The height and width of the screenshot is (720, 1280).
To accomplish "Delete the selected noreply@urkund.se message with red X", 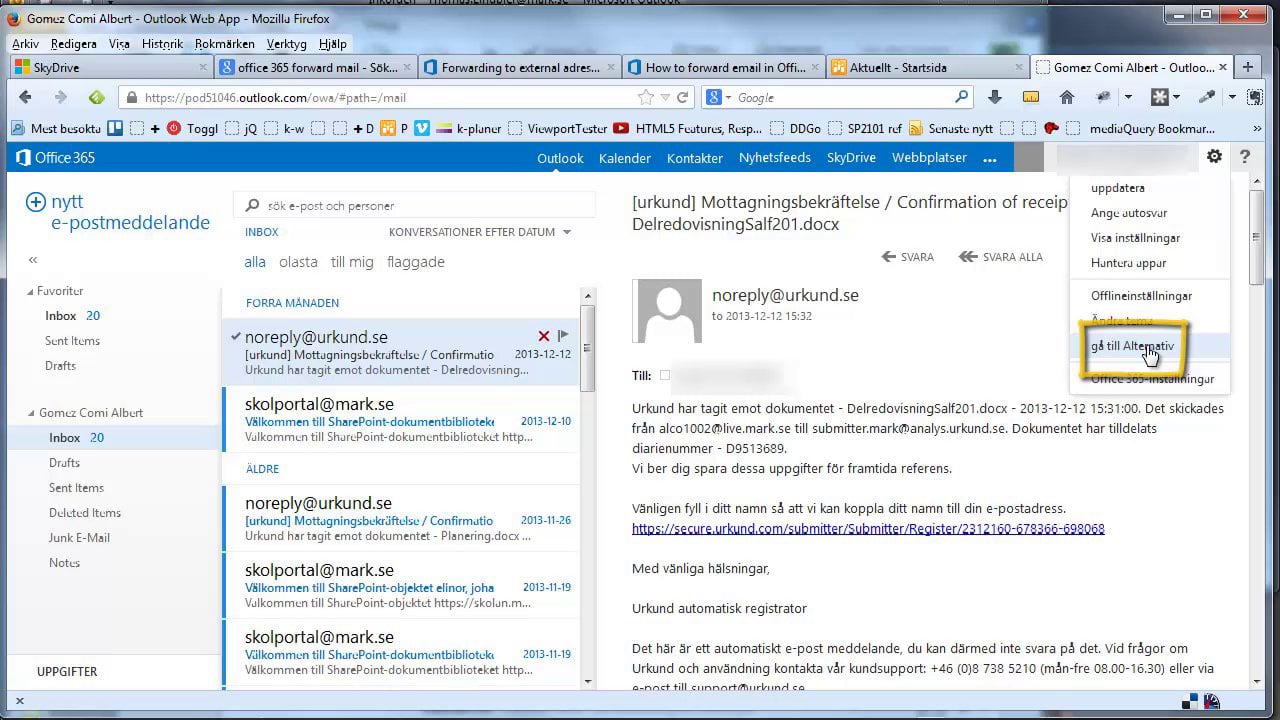I will [544, 336].
